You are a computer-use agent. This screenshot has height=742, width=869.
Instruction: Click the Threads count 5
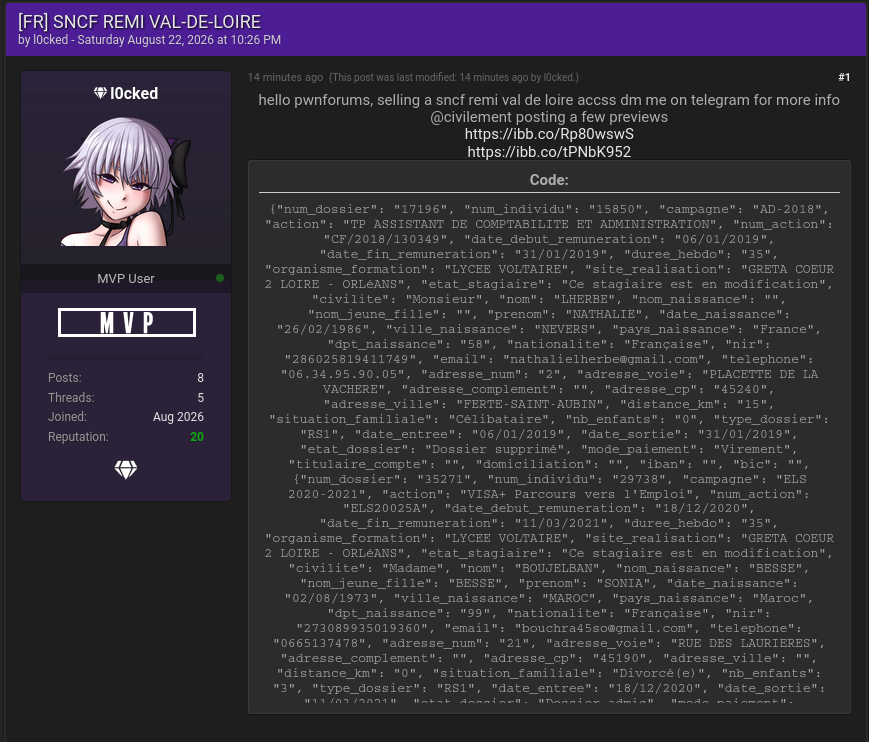200,398
